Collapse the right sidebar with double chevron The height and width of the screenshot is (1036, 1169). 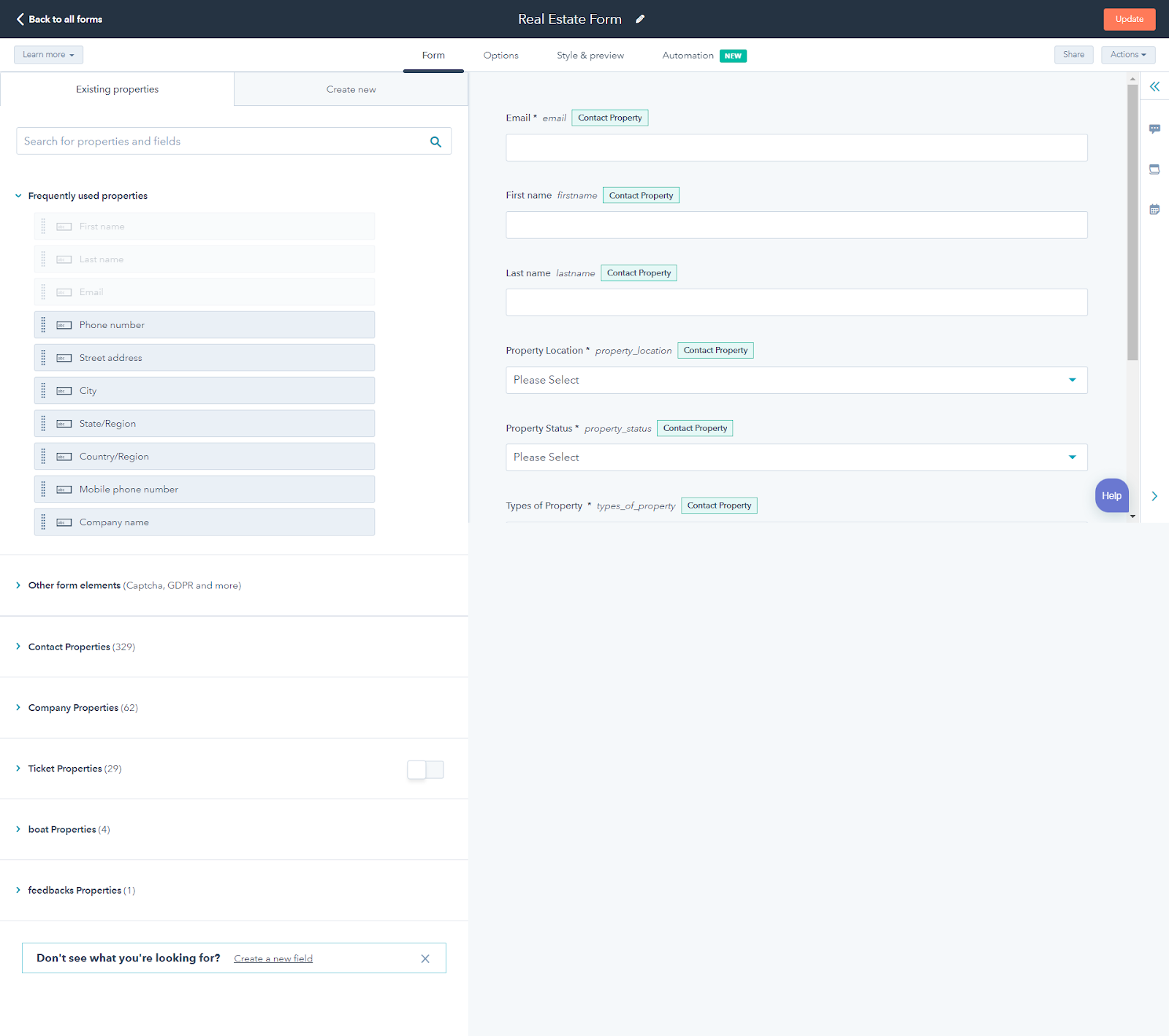[1154, 86]
